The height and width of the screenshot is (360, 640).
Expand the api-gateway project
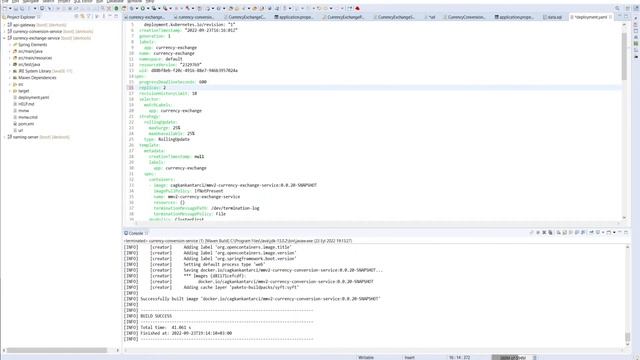tap(4, 25)
